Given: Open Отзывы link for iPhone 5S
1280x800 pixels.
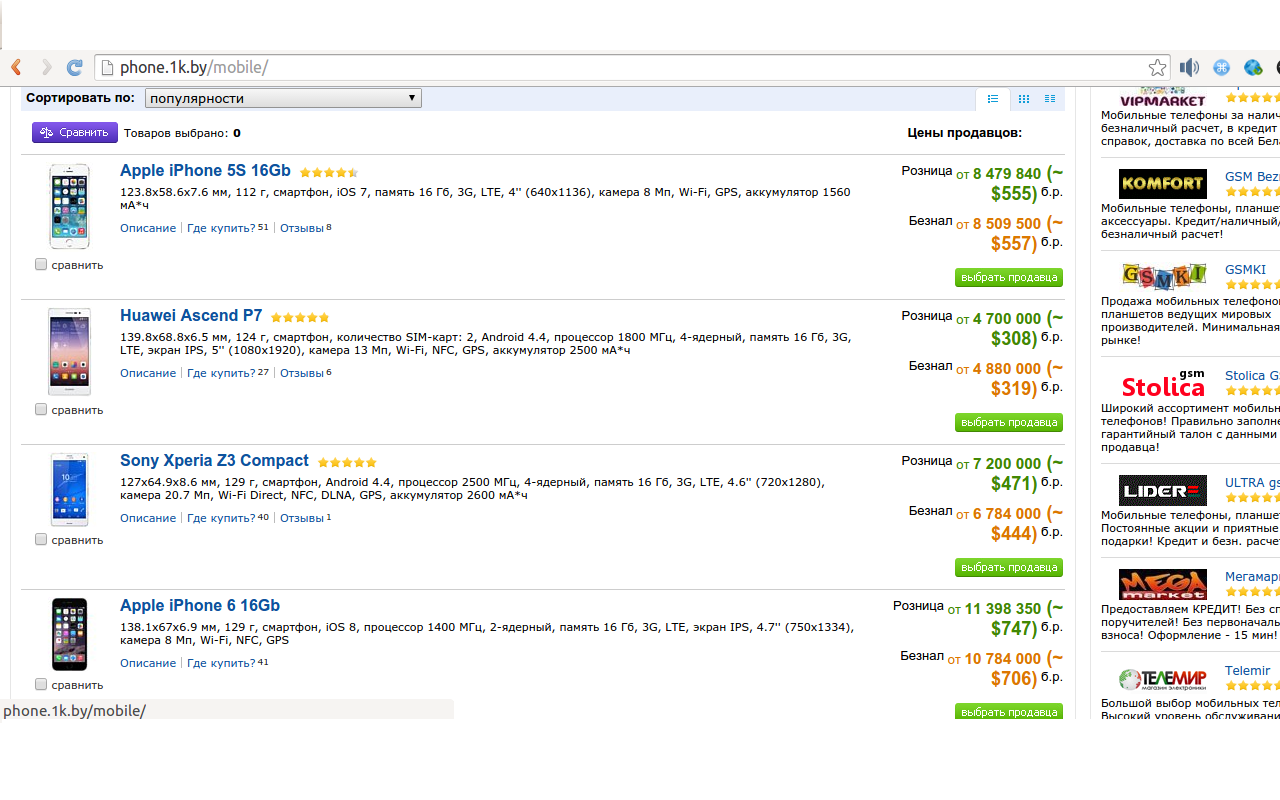Looking at the screenshot, I should pos(302,228).
